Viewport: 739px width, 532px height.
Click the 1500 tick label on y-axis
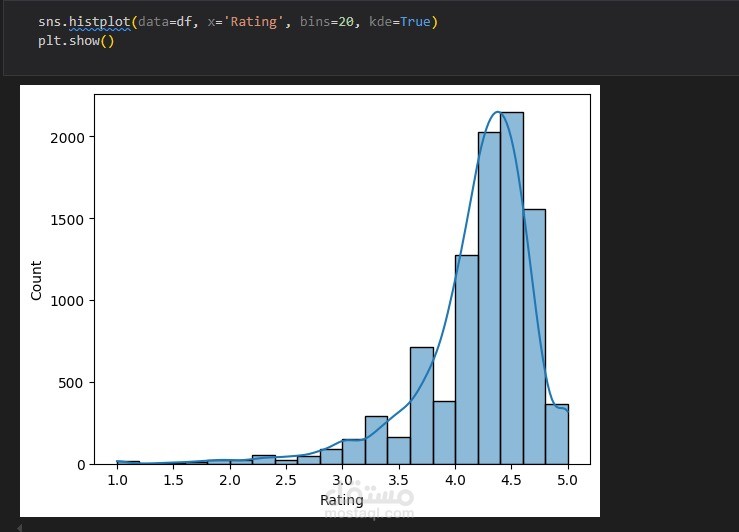[67, 220]
